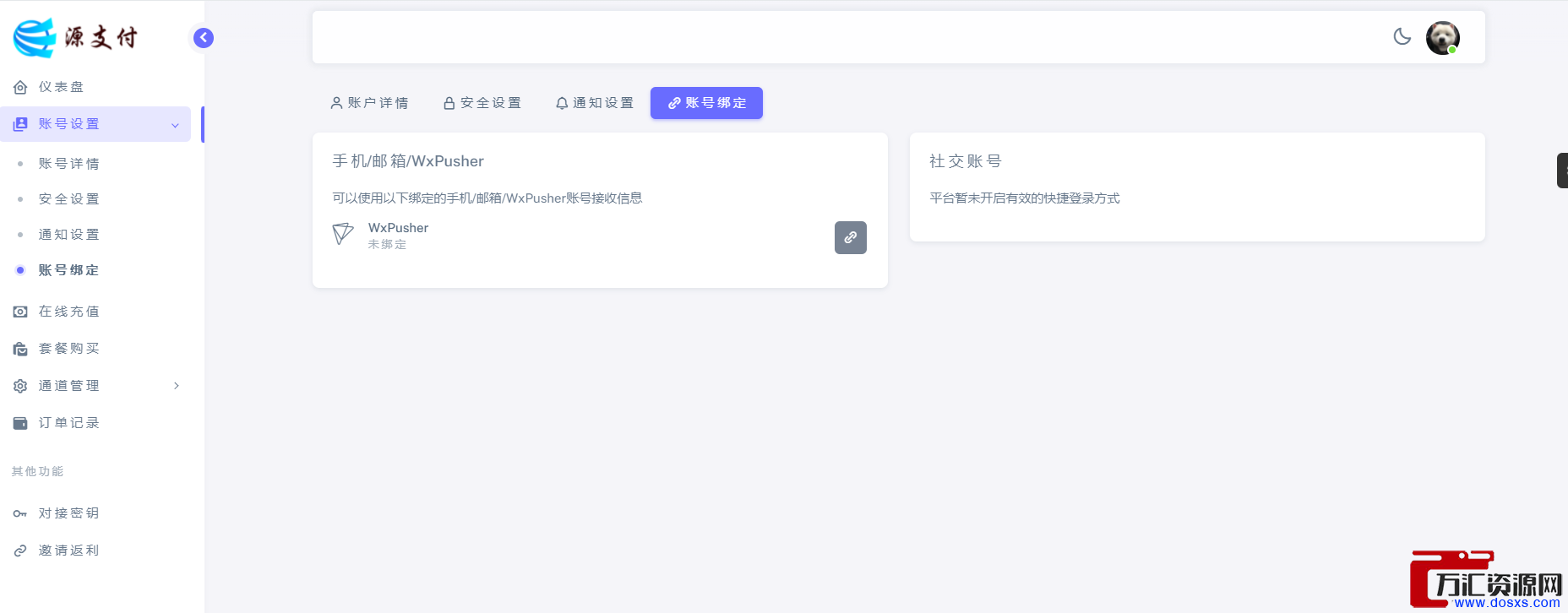The height and width of the screenshot is (613, 1568).
Task: Click the 对接密钥 key icon
Action: click(20, 513)
